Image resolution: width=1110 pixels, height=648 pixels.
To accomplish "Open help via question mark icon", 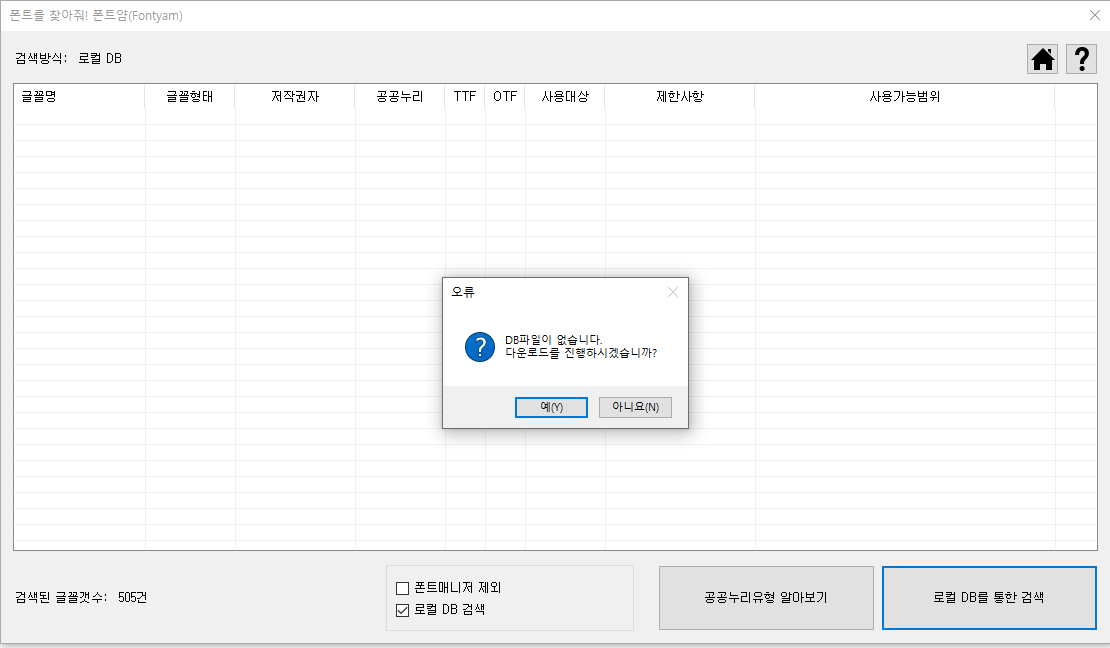I will [x=1081, y=59].
